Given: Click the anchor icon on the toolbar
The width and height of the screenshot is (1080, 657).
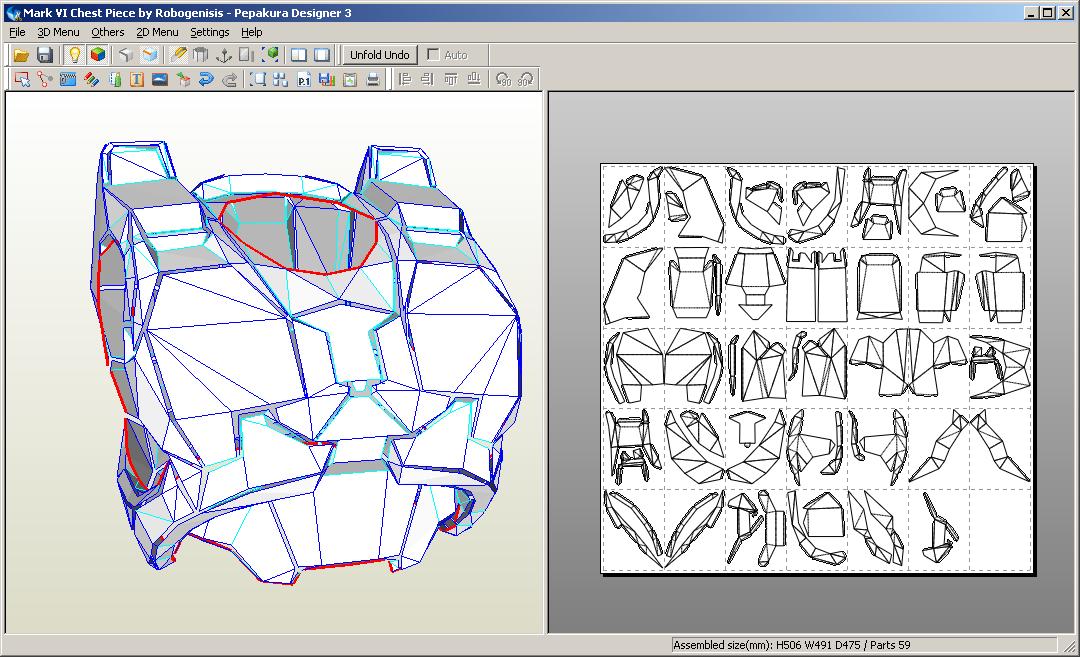Looking at the screenshot, I should click(x=224, y=55).
